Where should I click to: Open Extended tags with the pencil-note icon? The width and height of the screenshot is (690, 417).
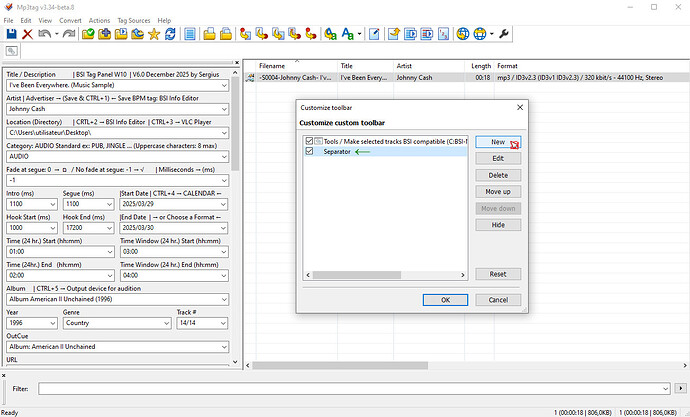374,34
